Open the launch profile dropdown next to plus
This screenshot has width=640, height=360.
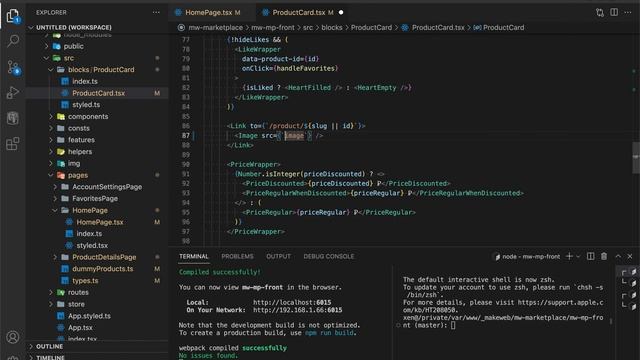pos(578,256)
